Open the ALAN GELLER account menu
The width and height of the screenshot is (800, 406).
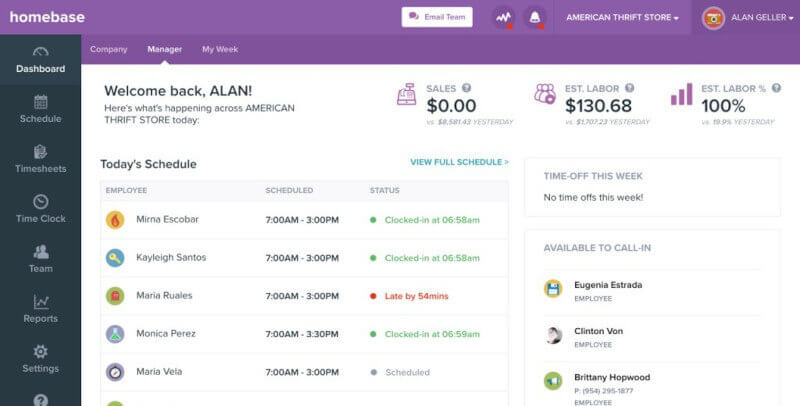[746, 18]
